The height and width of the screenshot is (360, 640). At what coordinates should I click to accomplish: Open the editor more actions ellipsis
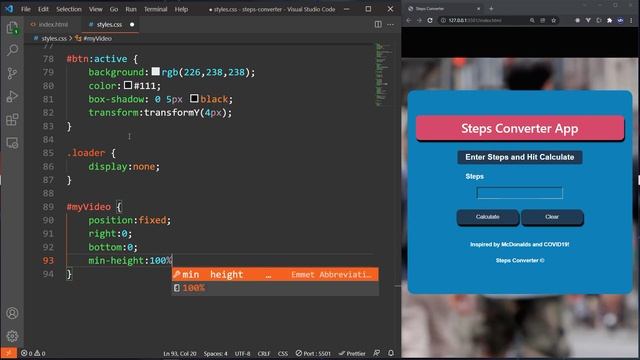[391, 24]
